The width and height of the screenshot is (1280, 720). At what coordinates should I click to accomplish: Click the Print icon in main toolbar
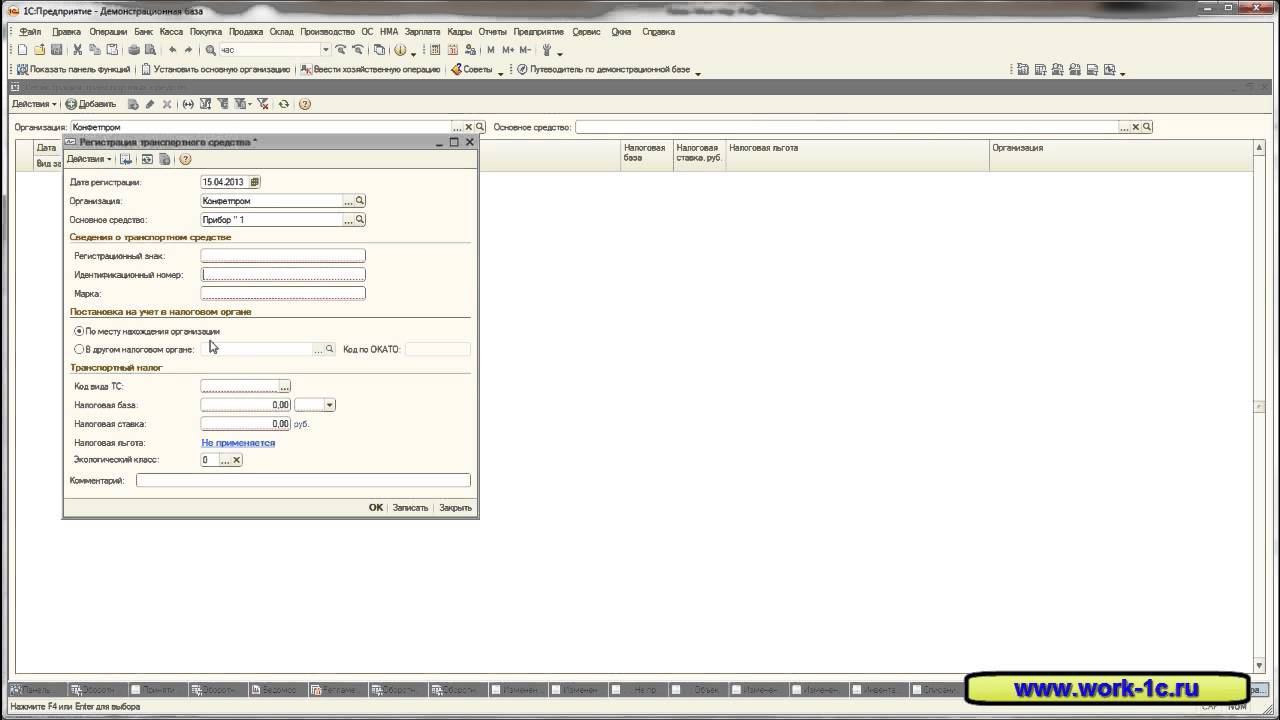pyautogui.click(x=132, y=50)
